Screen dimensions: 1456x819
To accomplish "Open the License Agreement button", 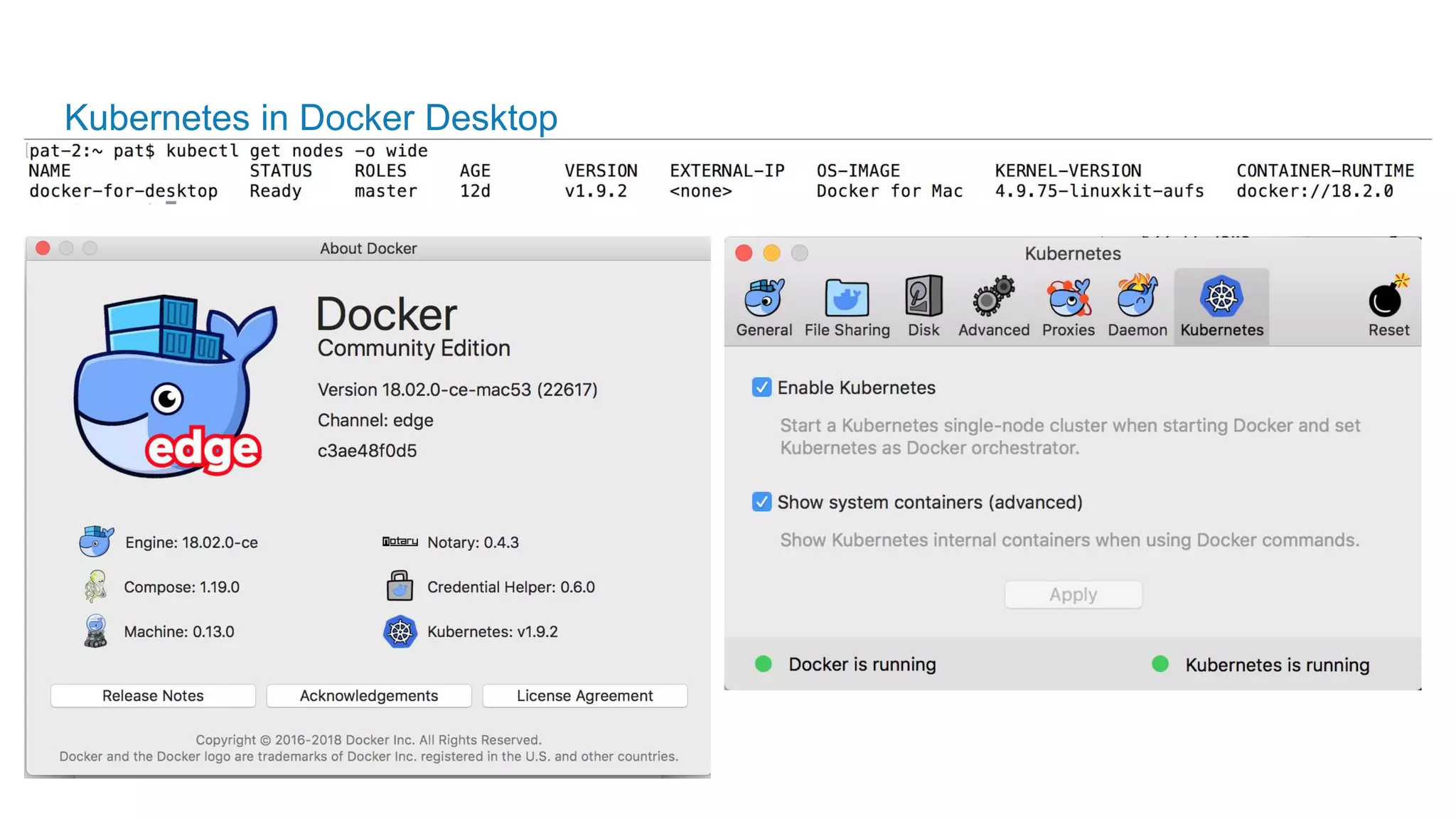I will point(584,695).
